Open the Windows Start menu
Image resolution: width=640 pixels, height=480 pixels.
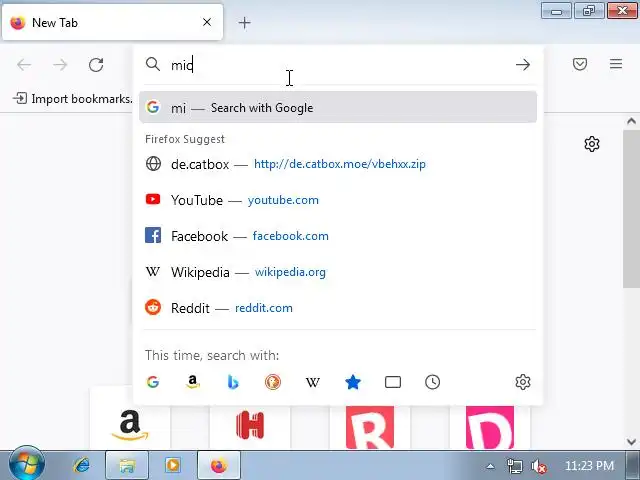tap(27, 464)
